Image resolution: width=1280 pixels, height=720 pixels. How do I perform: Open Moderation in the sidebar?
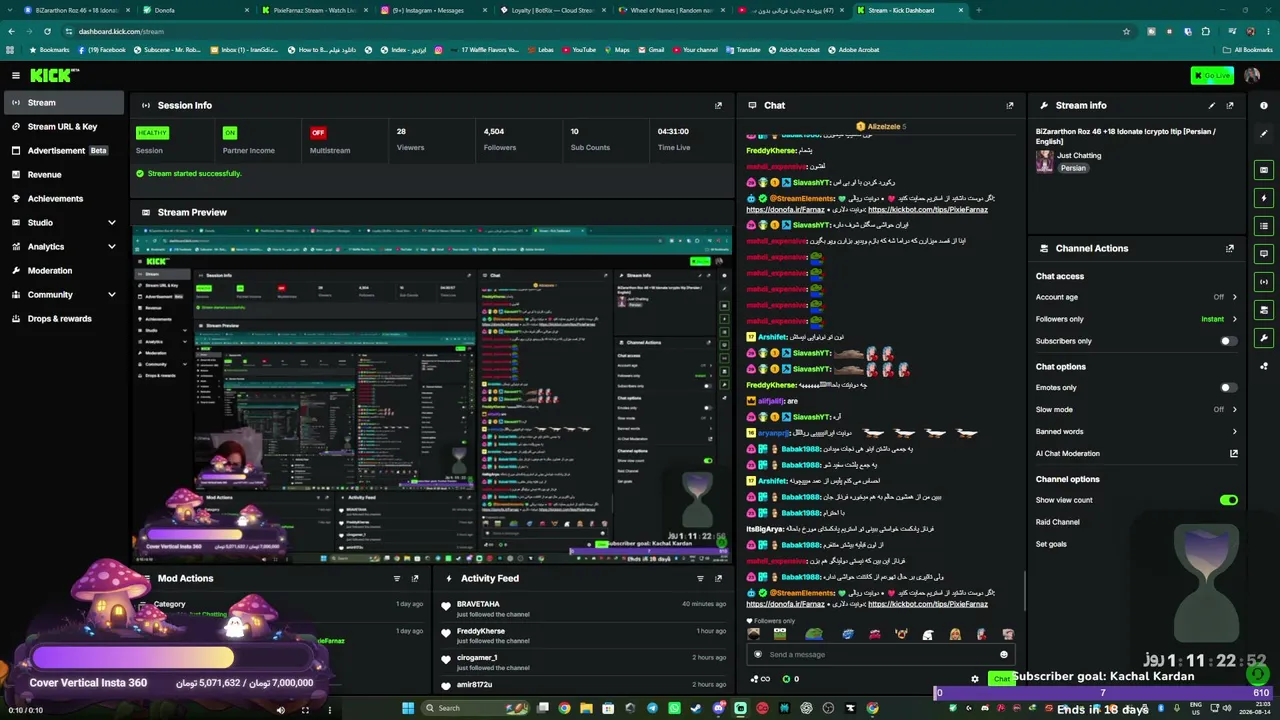[x=64, y=270]
